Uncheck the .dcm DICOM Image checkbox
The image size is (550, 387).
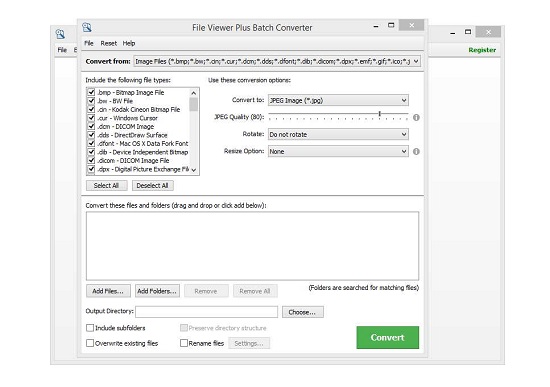coord(91,126)
